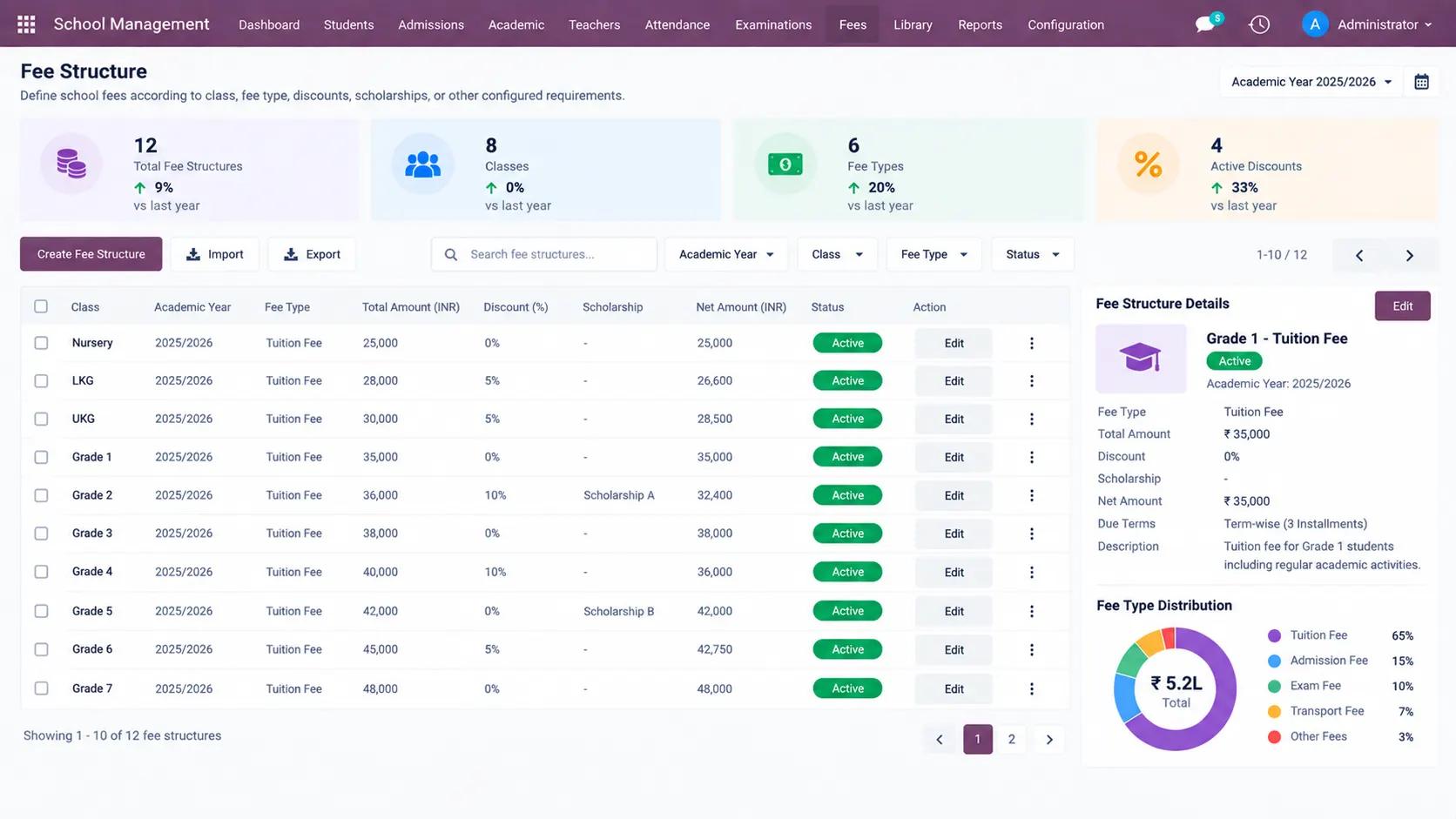Go to next records using top-right arrow
Viewport: 1456px width, 819px height.
click(1410, 255)
